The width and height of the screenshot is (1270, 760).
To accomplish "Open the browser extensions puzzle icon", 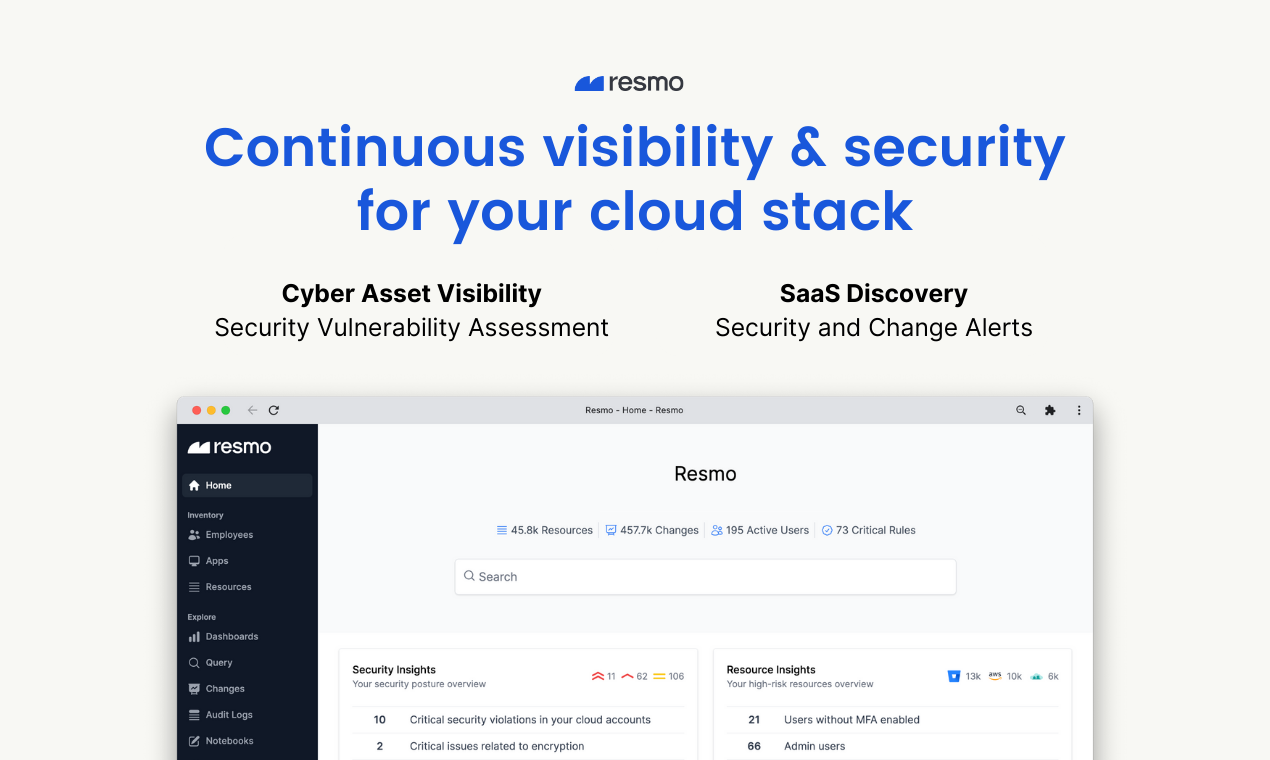I will 1050,410.
